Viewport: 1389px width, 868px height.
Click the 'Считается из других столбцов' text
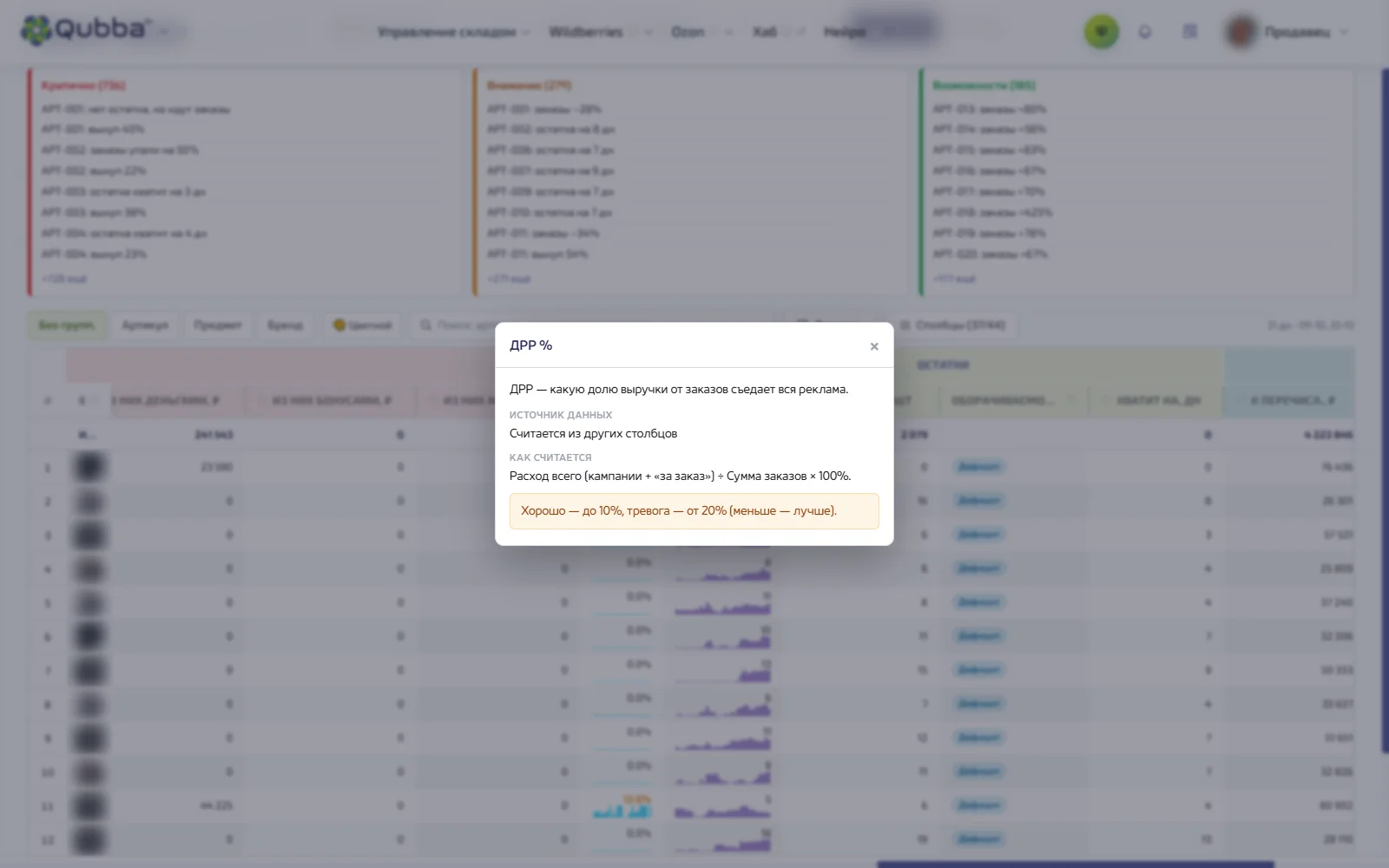click(x=593, y=433)
